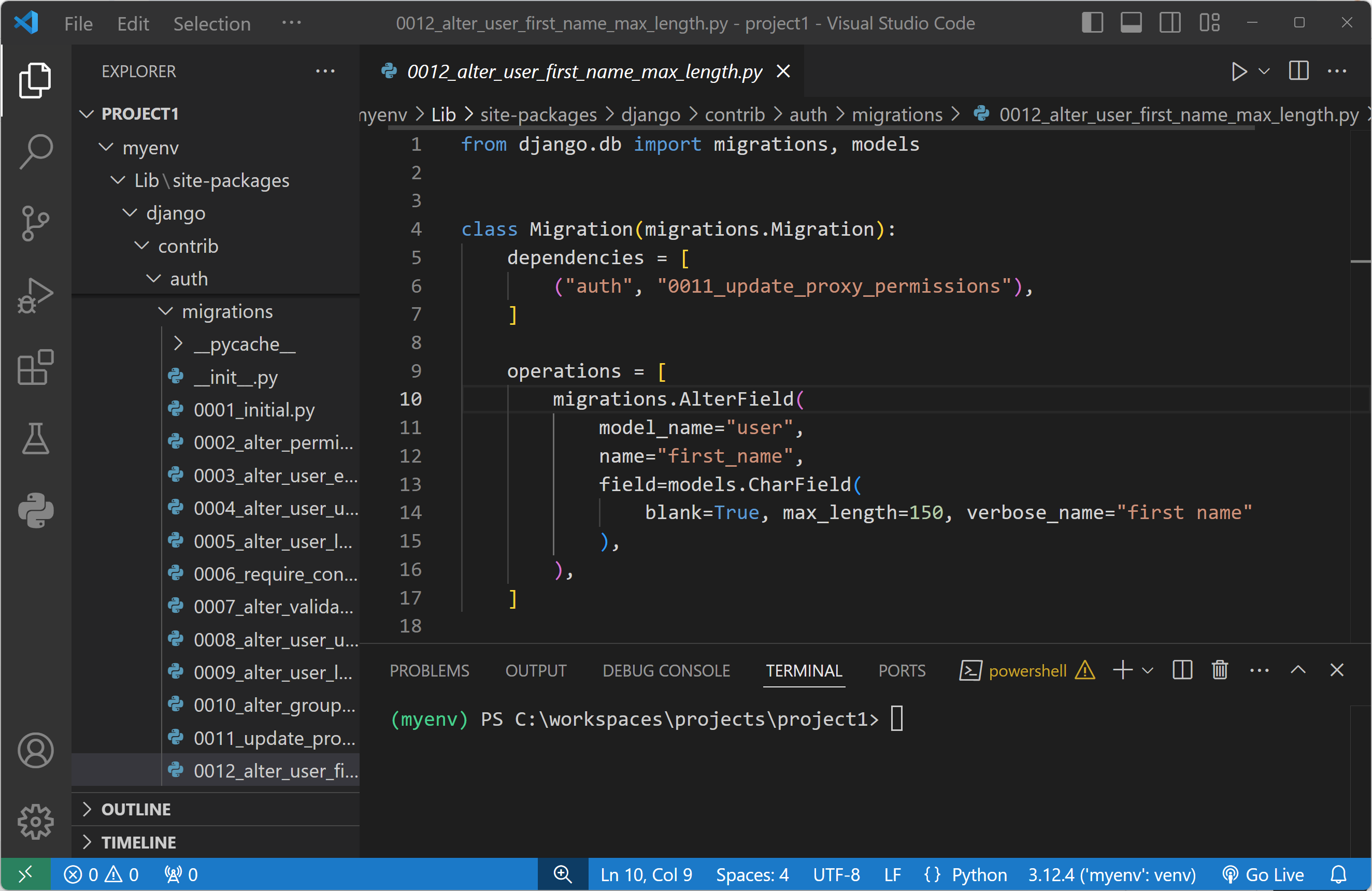Toggle the bottom Panel layout button

click(x=1131, y=23)
